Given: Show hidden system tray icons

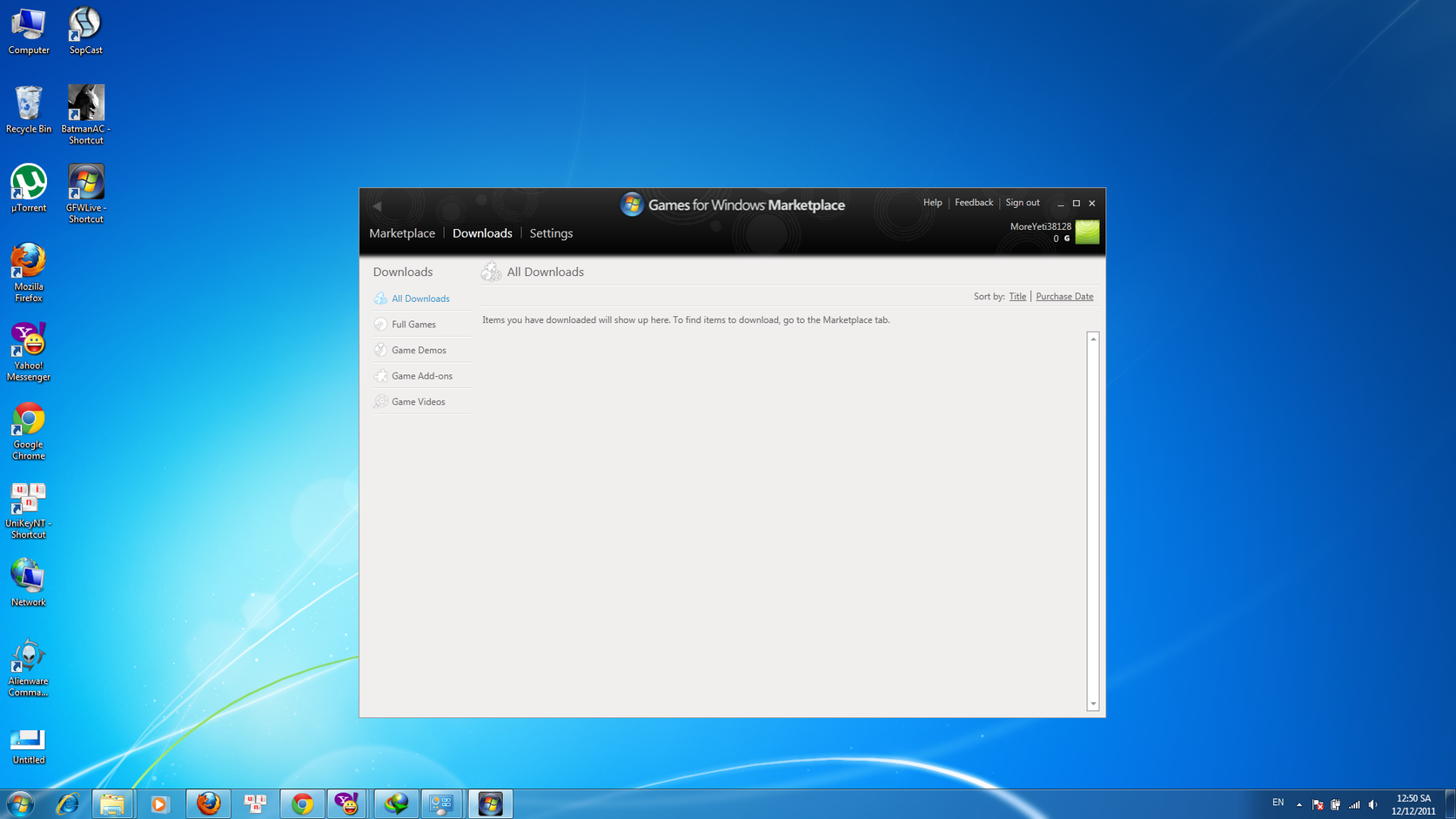Looking at the screenshot, I should point(1299,804).
